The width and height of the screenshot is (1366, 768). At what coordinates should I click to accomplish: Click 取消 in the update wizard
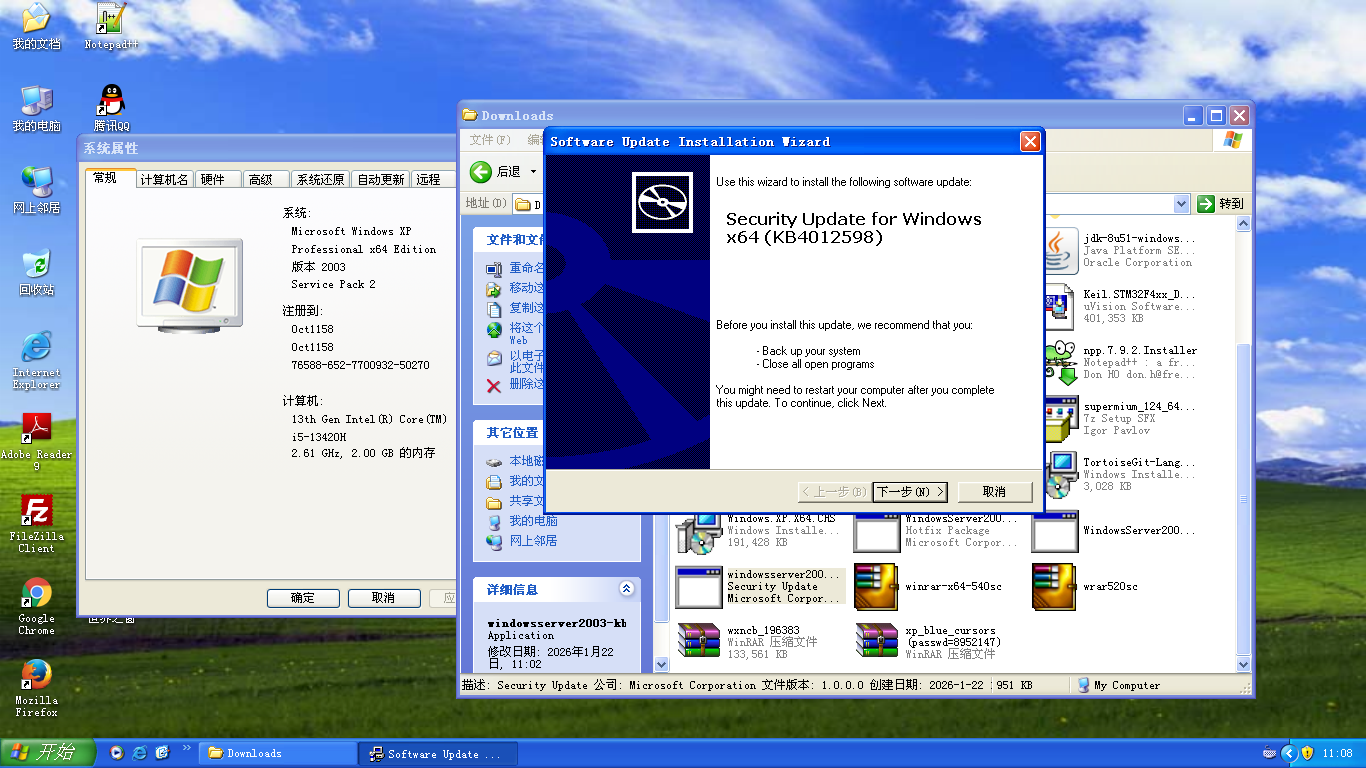pyautogui.click(x=994, y=492)
